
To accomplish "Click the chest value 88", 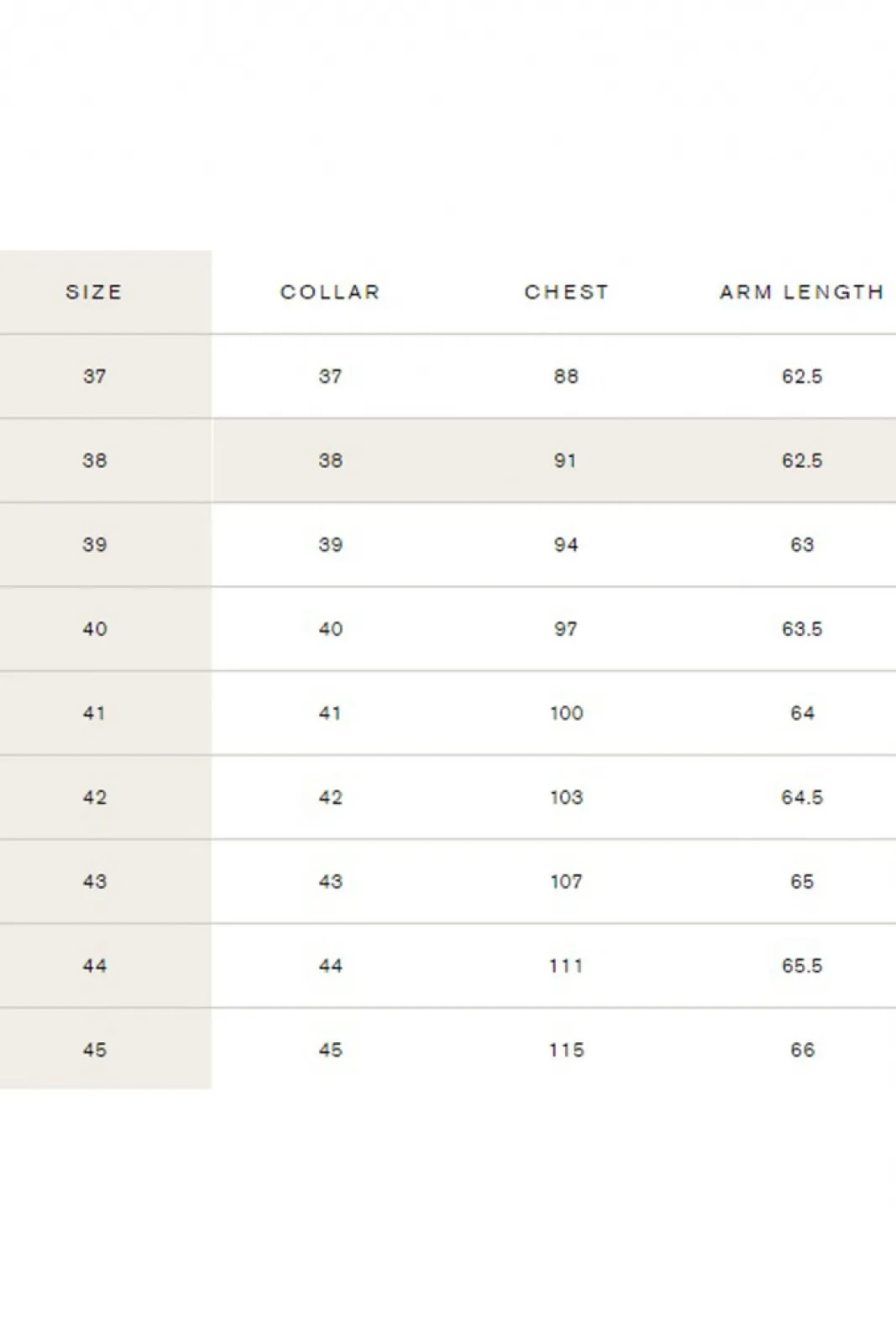I will point(566,376).
